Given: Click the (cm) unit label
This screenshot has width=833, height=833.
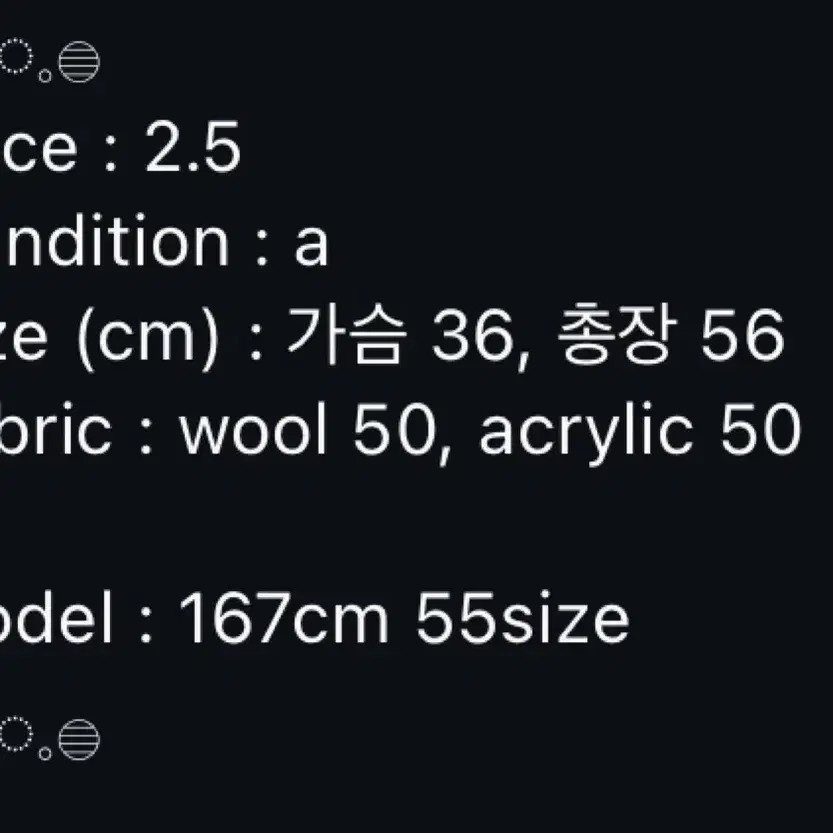Looking at the screenshot, I should point(148,336).
